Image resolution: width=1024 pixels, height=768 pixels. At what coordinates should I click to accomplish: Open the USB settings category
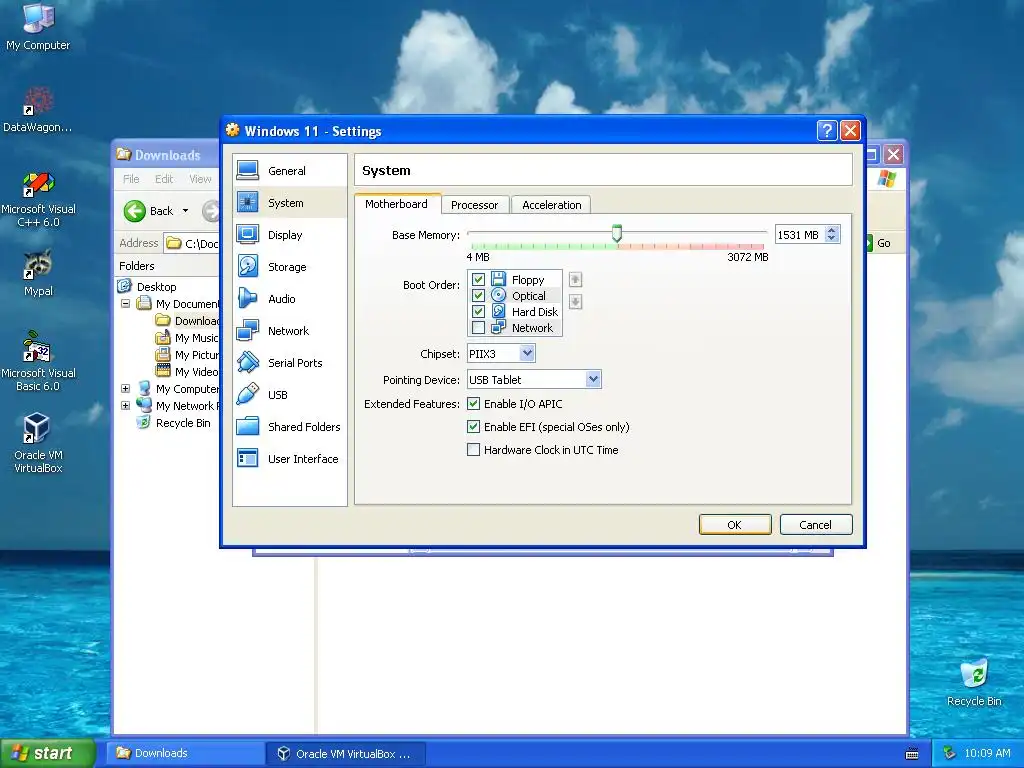[x=289, y=394]
